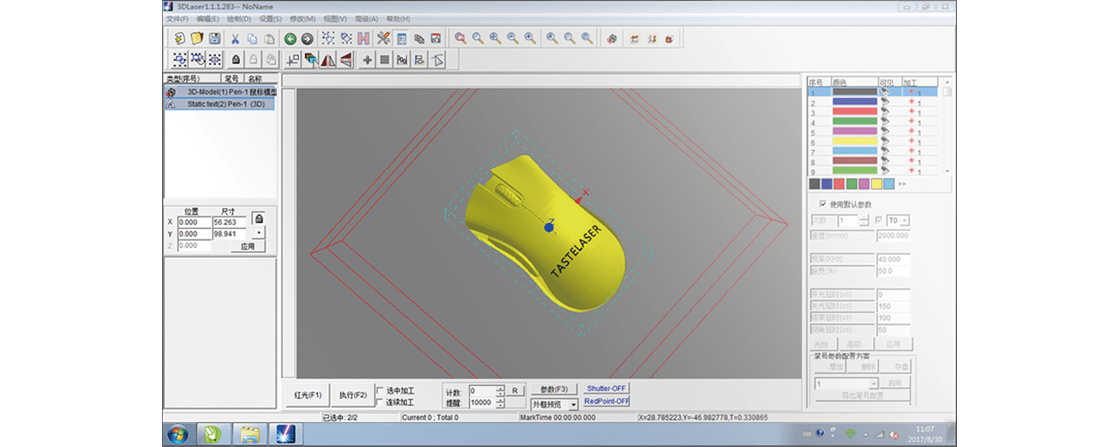Click the vertical mirror triangle icon
The height and width of the screenshot is (447, 1120).
pos(328,60)
